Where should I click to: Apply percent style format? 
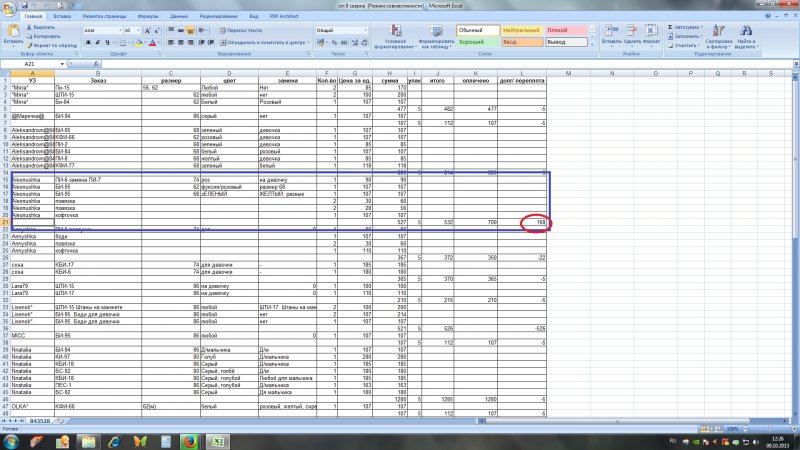pos(334,43)
